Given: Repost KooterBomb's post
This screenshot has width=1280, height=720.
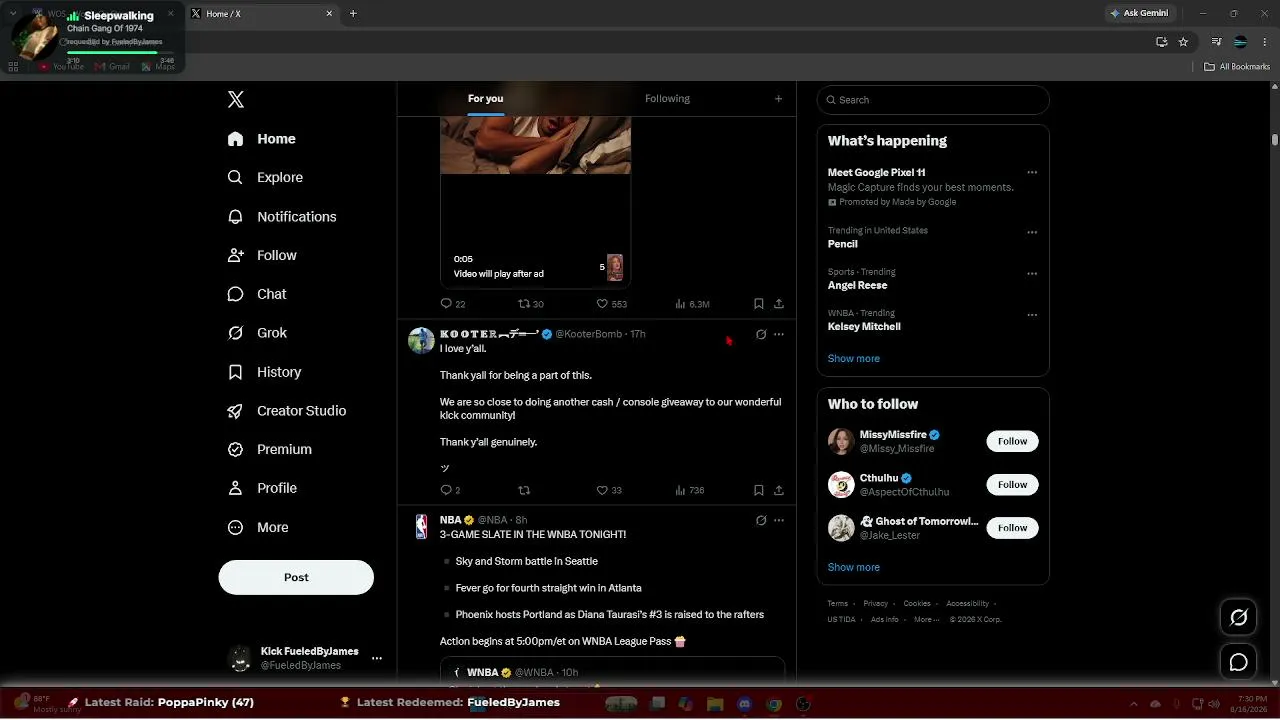Looking at the screenshot, I should pyautogui.click(x=524, y=490).
